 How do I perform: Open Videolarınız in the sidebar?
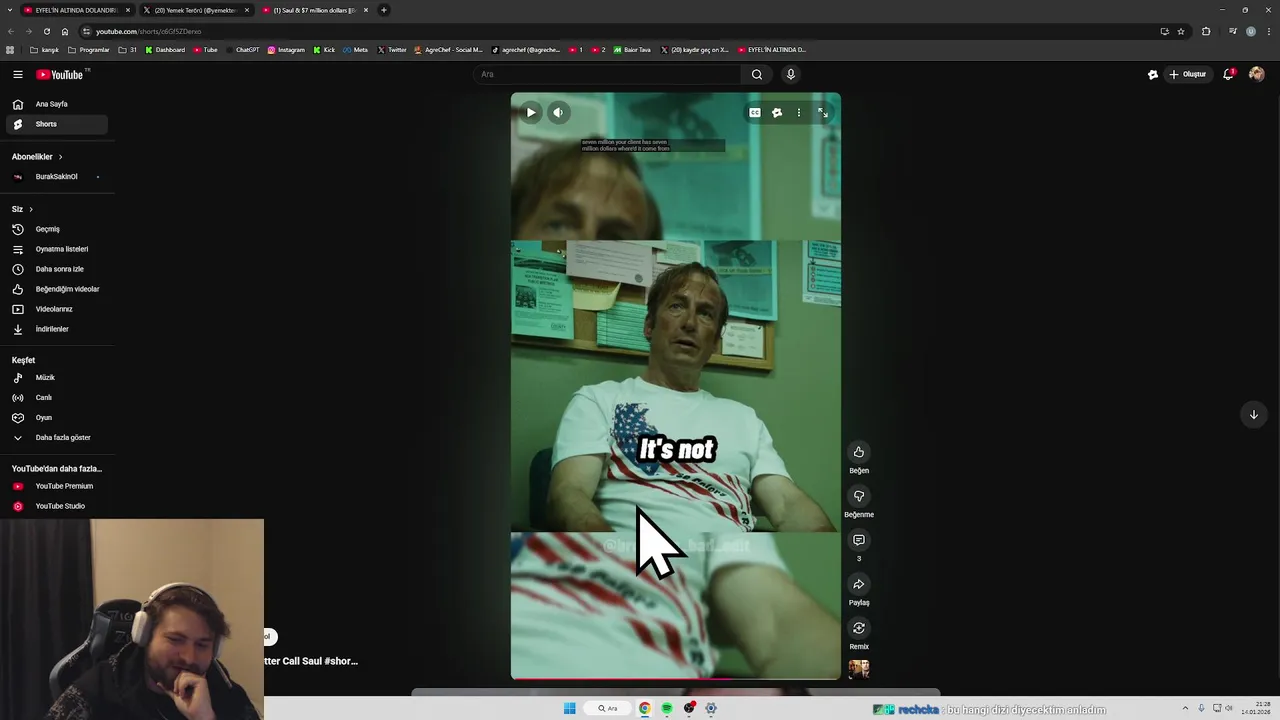(57, 309)
